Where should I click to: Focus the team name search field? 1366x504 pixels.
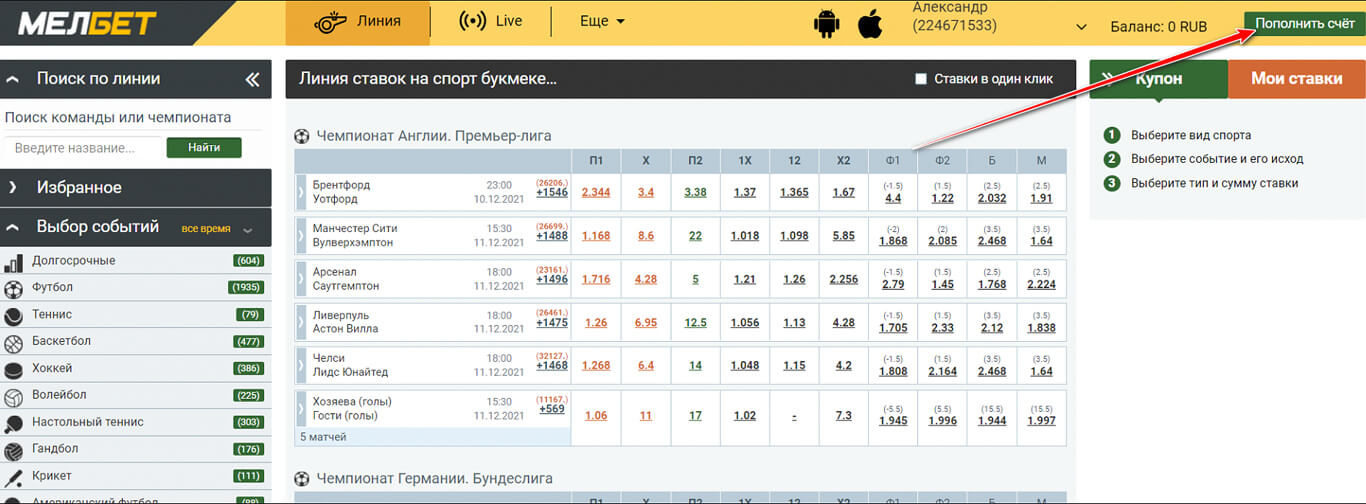pyautogui.click(x=81, y=148)
